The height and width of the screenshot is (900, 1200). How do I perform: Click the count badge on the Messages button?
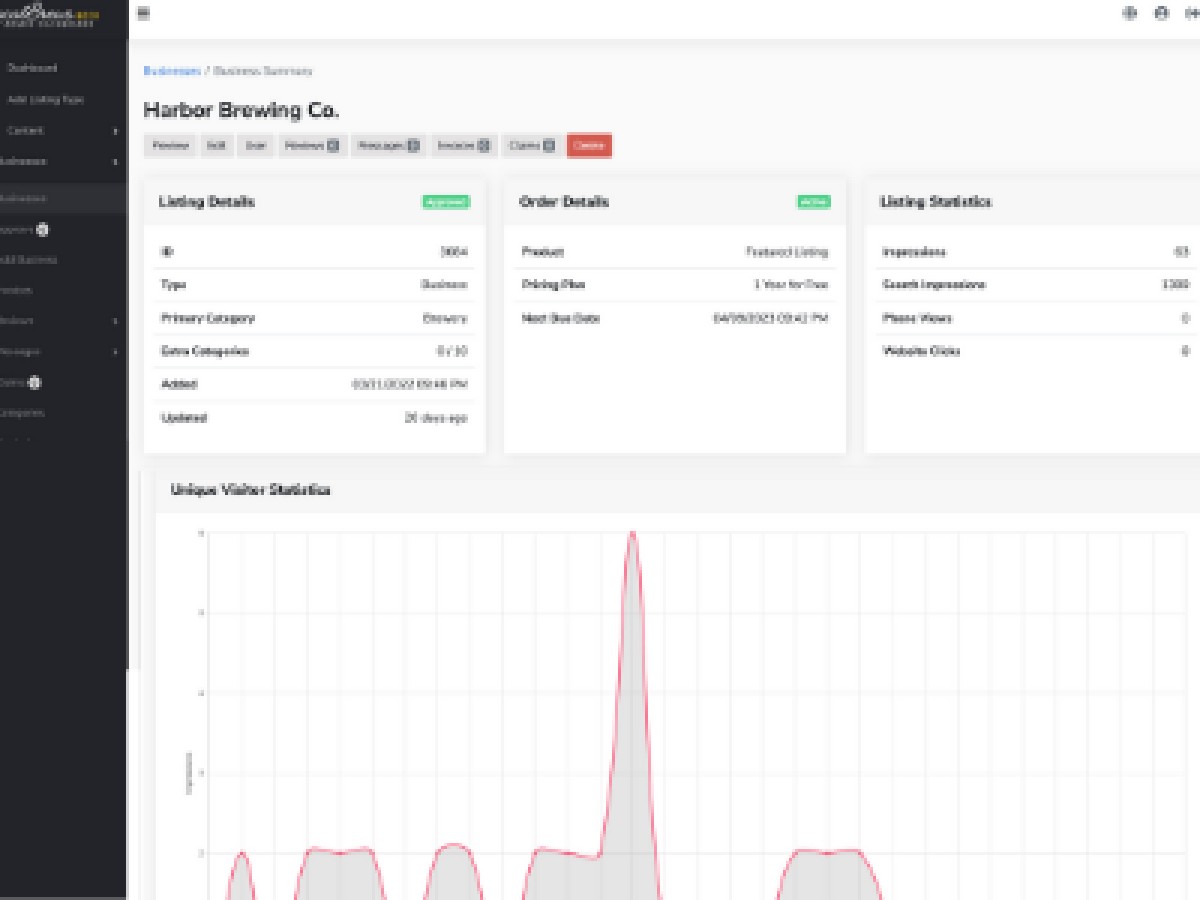(413, 146)
